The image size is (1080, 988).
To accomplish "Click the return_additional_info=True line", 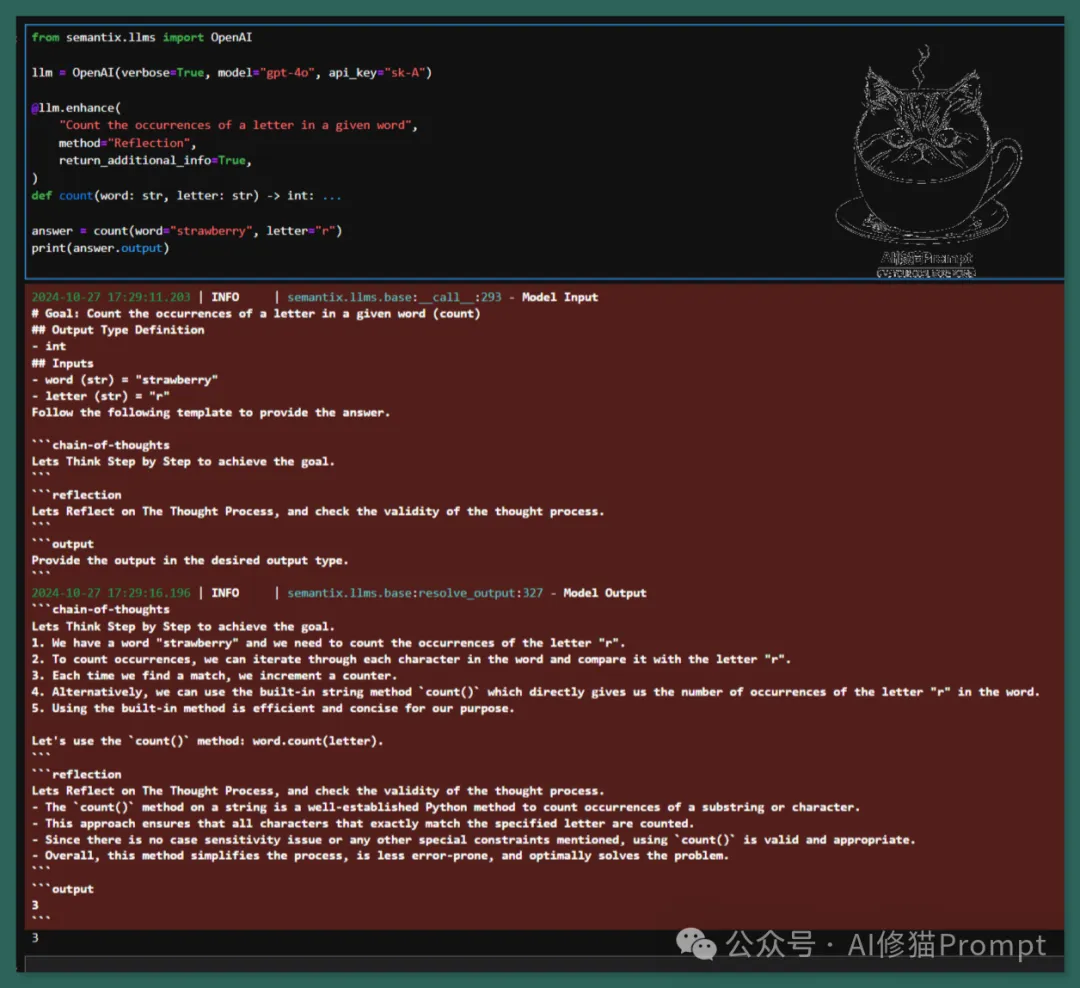I will pos(155,160).
